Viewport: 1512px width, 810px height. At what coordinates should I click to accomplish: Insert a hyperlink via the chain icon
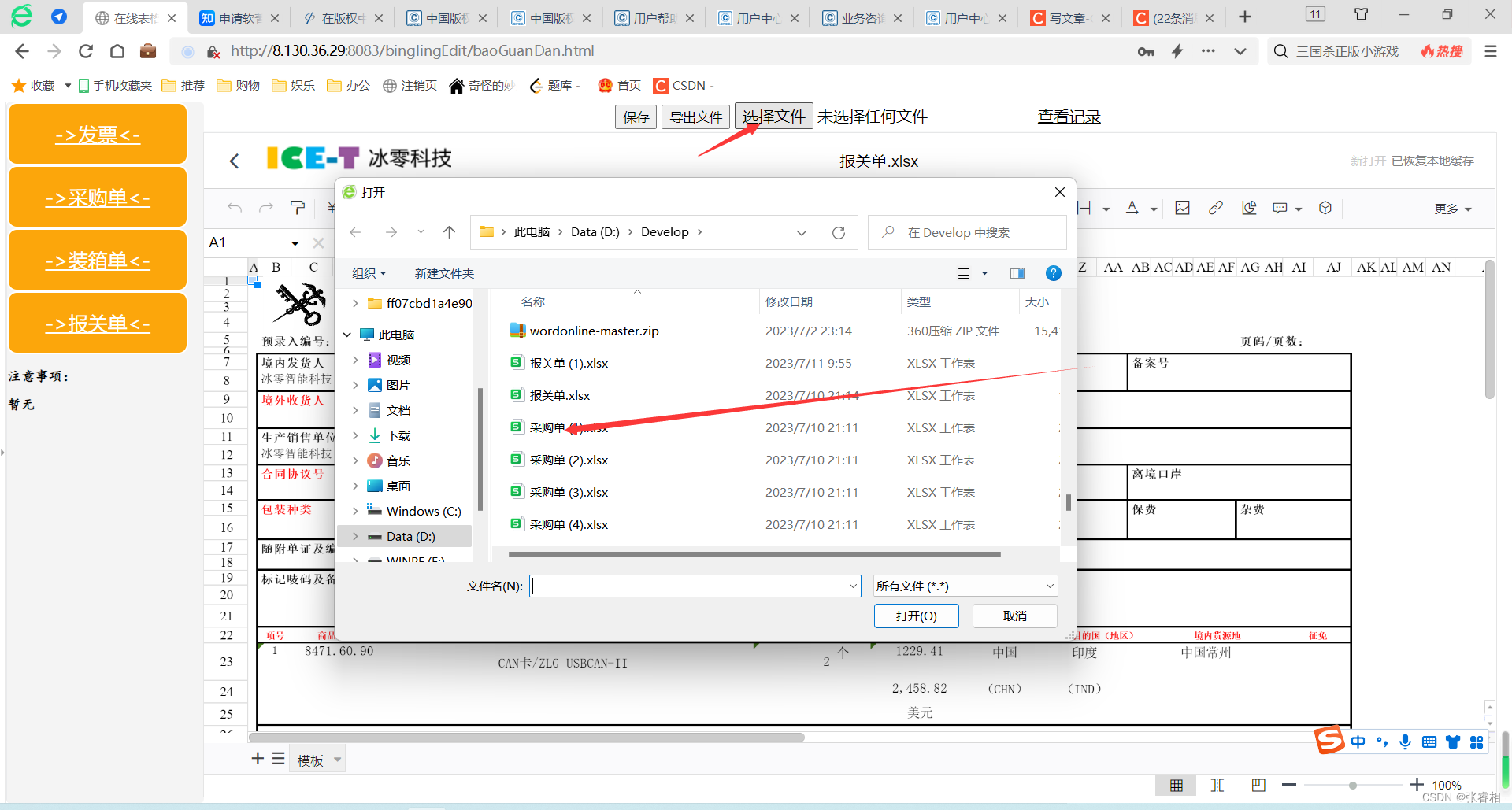(x=1217, y=209)
